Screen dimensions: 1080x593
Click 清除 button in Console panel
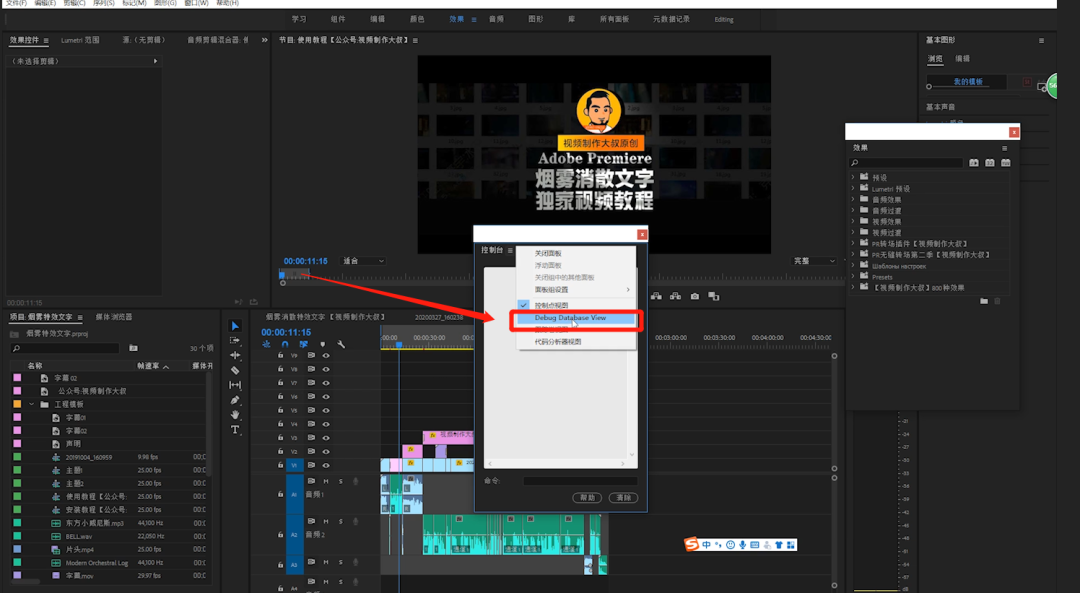click(623, 497)
